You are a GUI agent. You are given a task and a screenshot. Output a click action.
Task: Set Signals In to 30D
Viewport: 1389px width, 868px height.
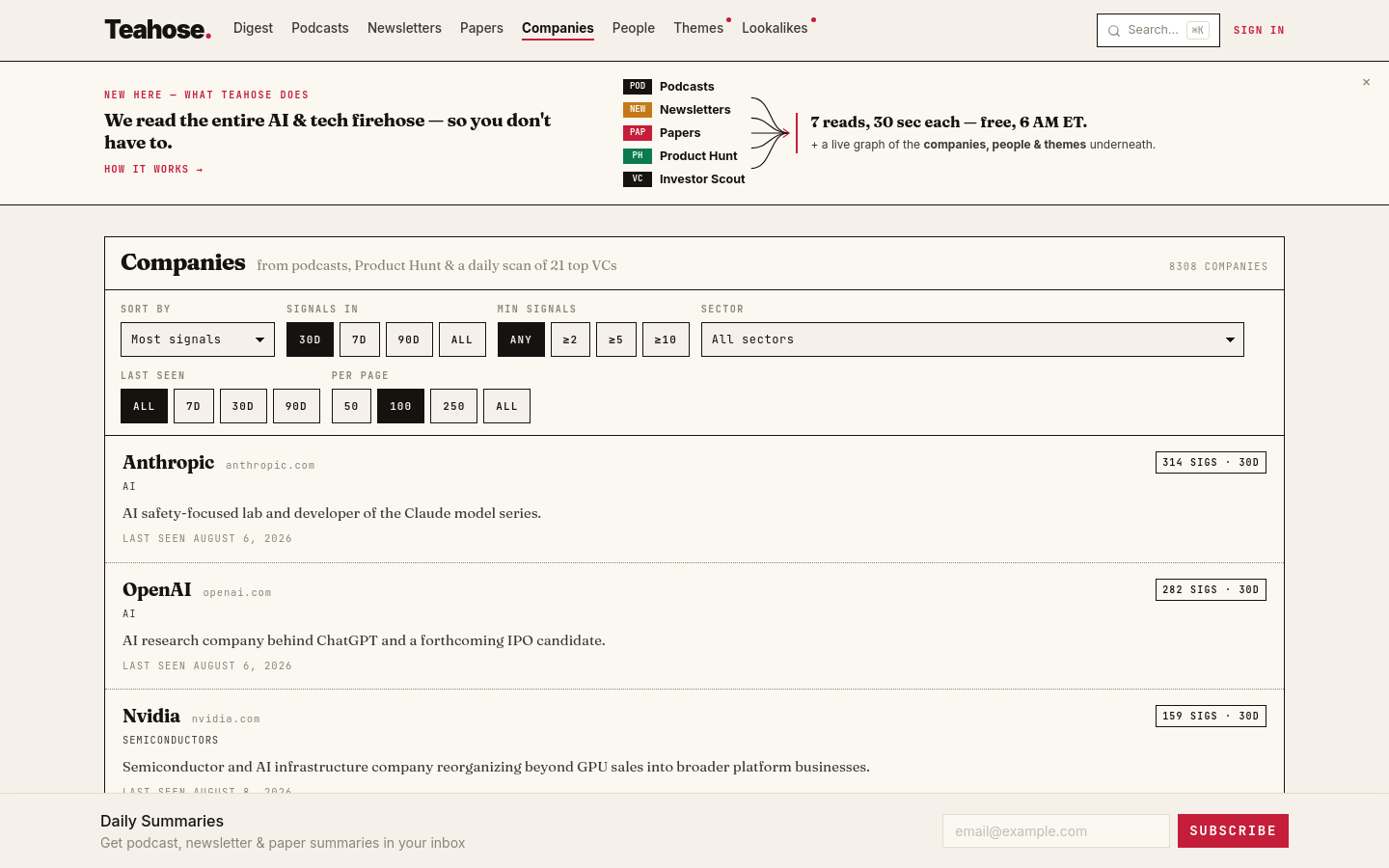310,339
